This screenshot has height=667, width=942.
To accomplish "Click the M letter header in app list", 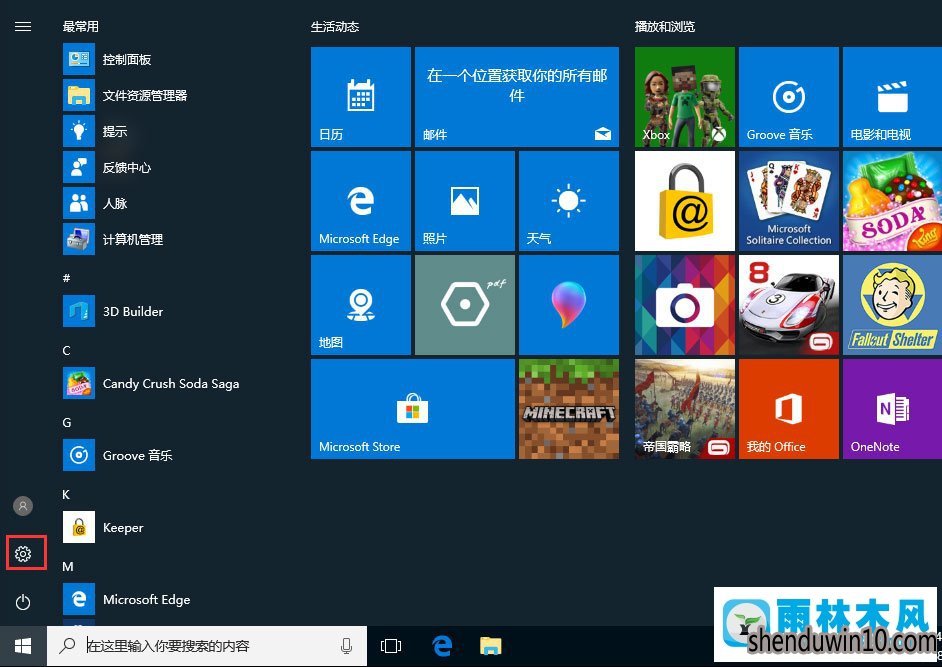I will point(68,567).
